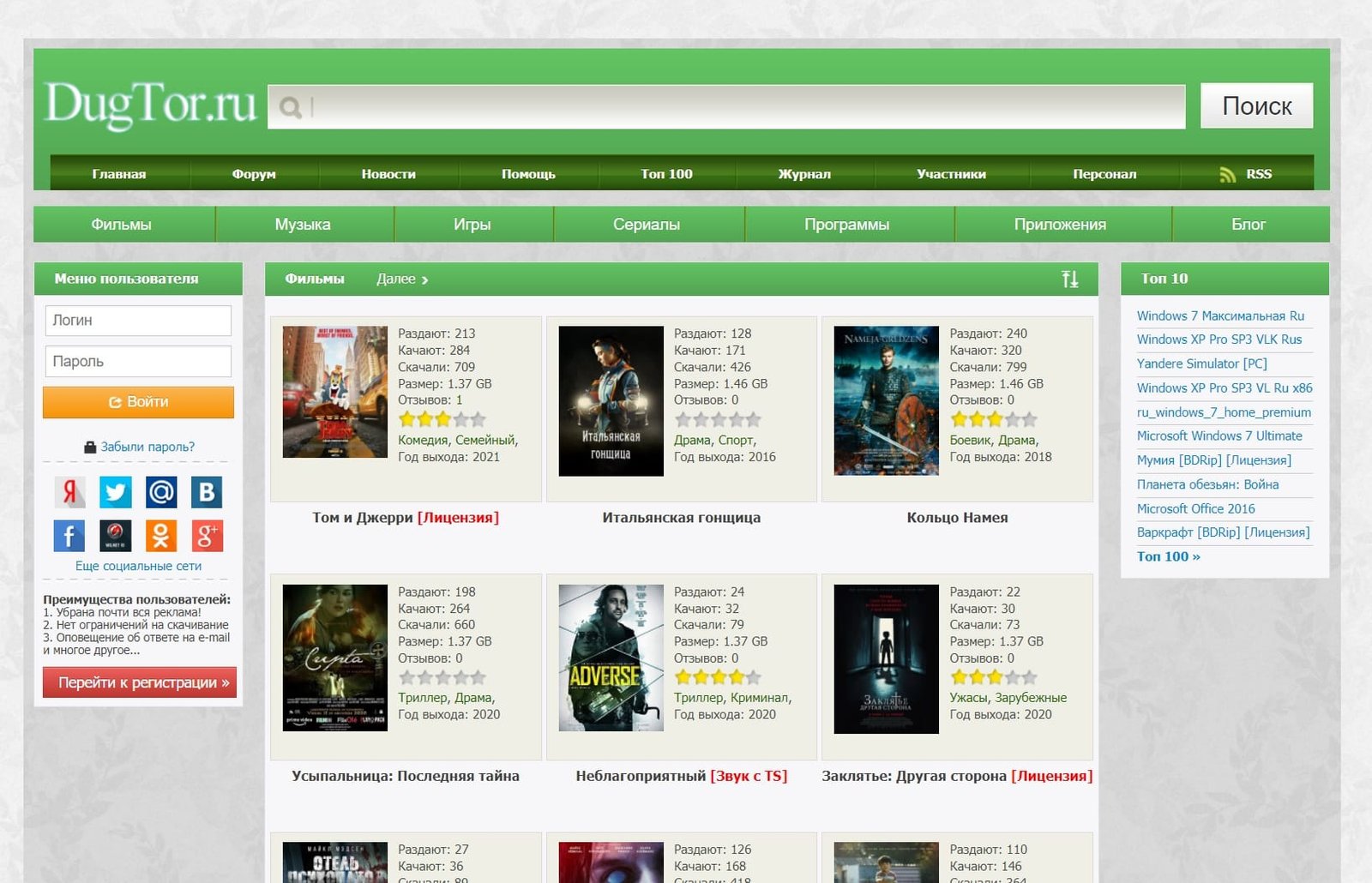The height and width of the screenshot is (883, 1372).
Task: Open the full Топ 100 » list
Action: [x=1168, y=556]
